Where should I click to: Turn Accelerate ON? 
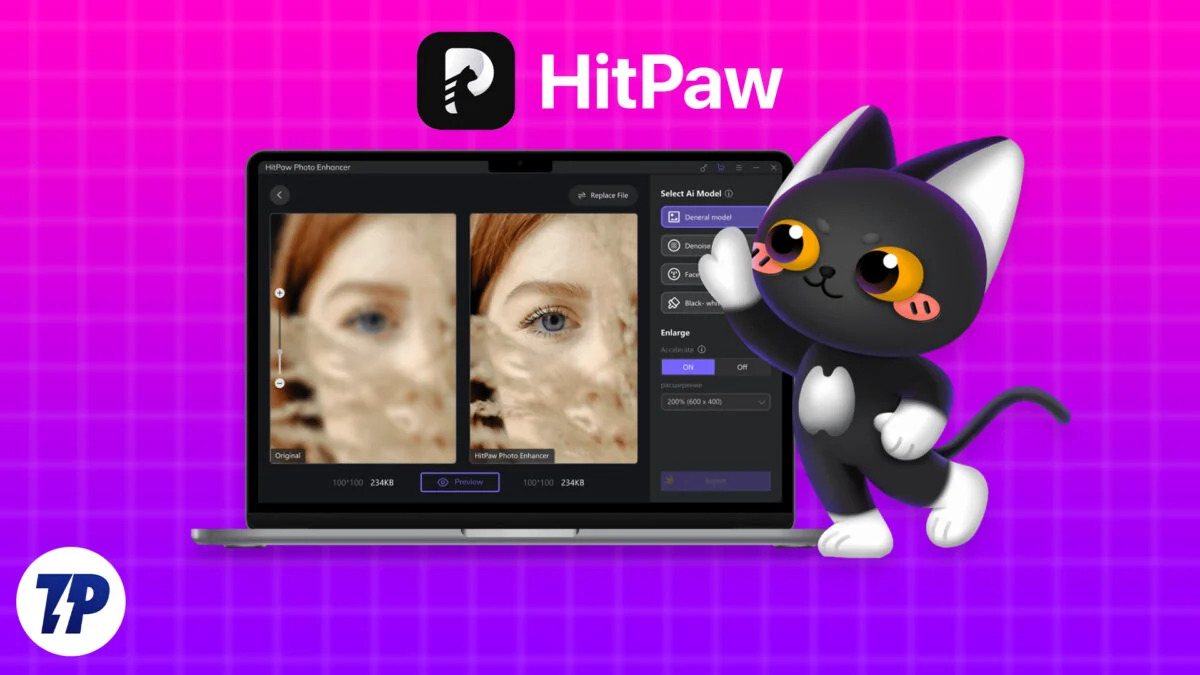coord(688,367)
